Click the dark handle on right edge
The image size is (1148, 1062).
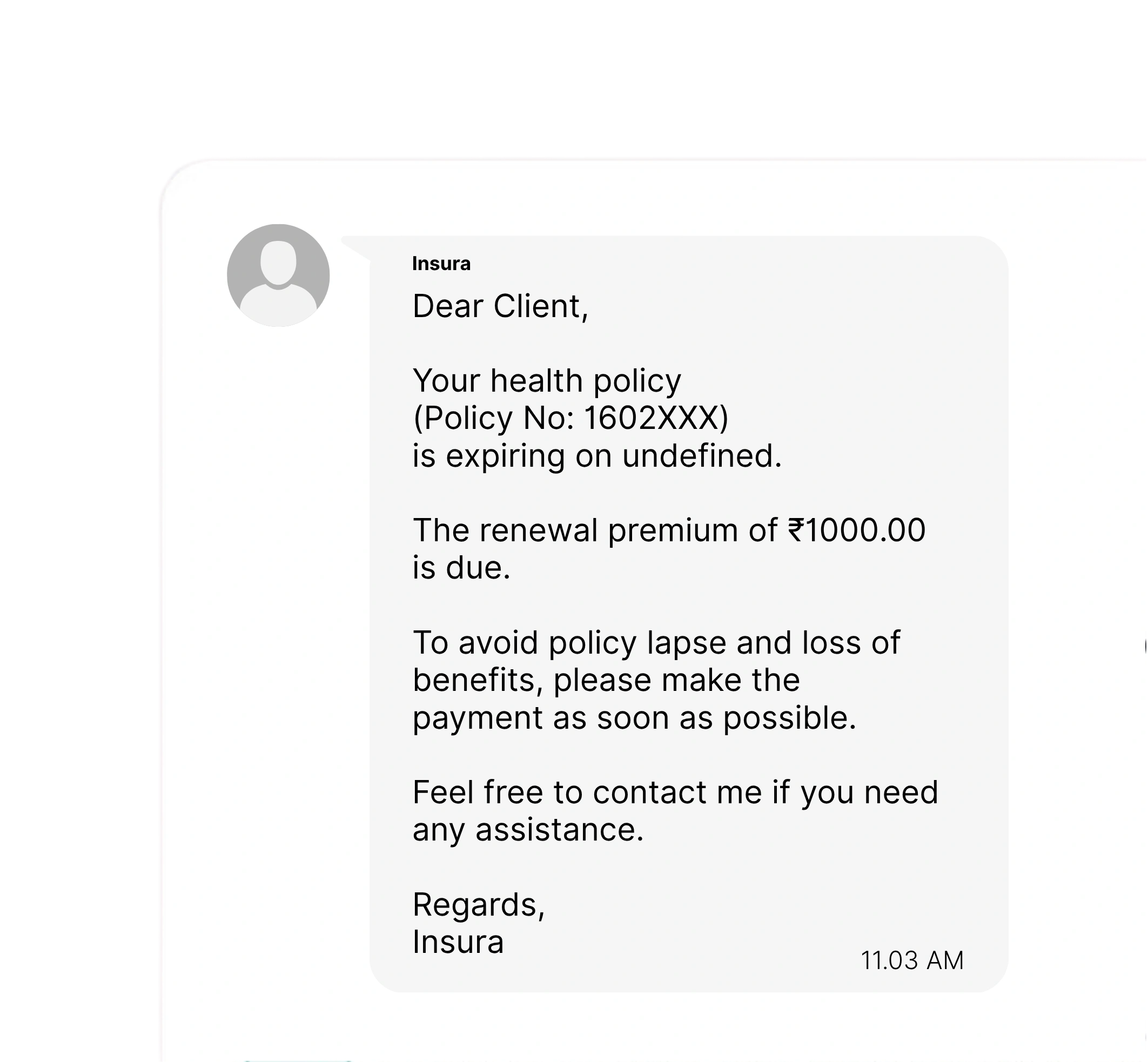pos(1146,647)
